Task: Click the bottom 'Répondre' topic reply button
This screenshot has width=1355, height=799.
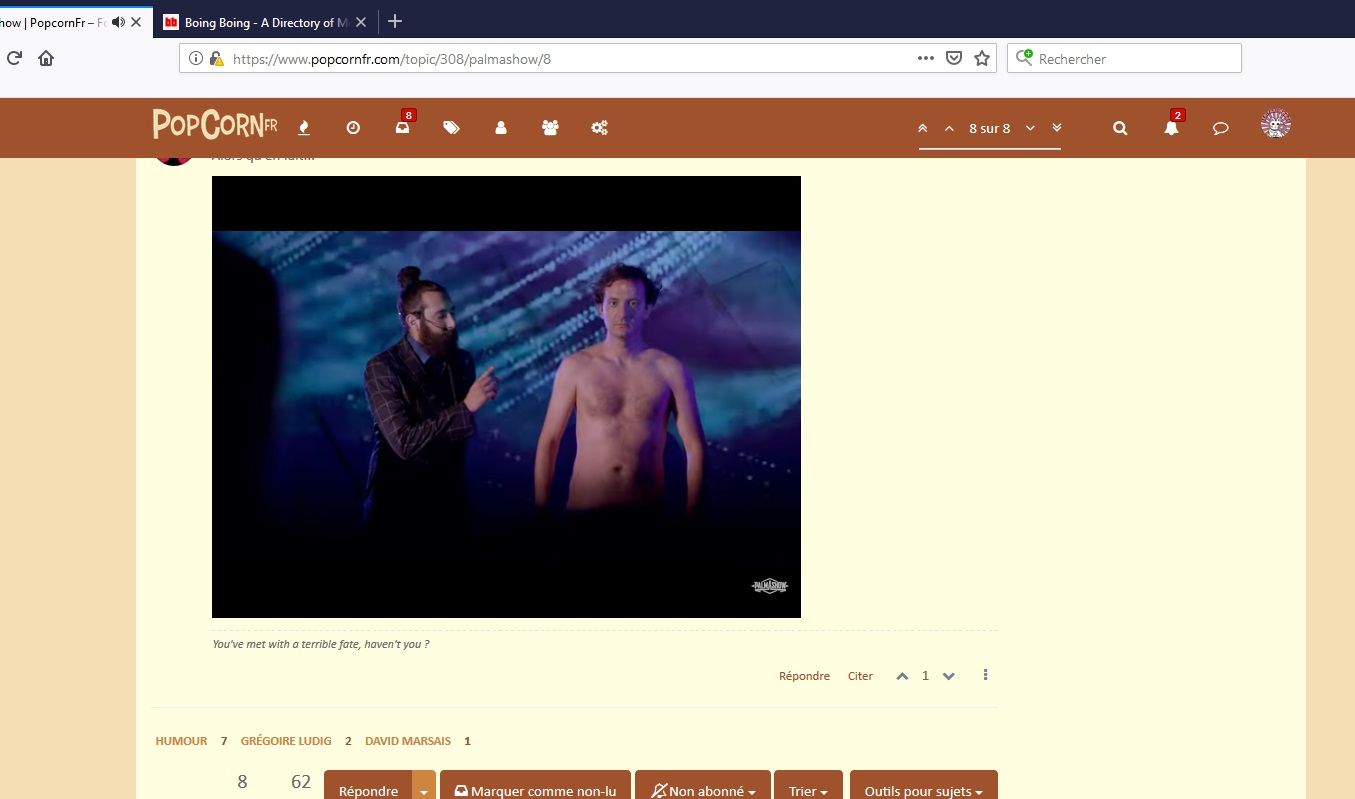Action: (368, 786)
